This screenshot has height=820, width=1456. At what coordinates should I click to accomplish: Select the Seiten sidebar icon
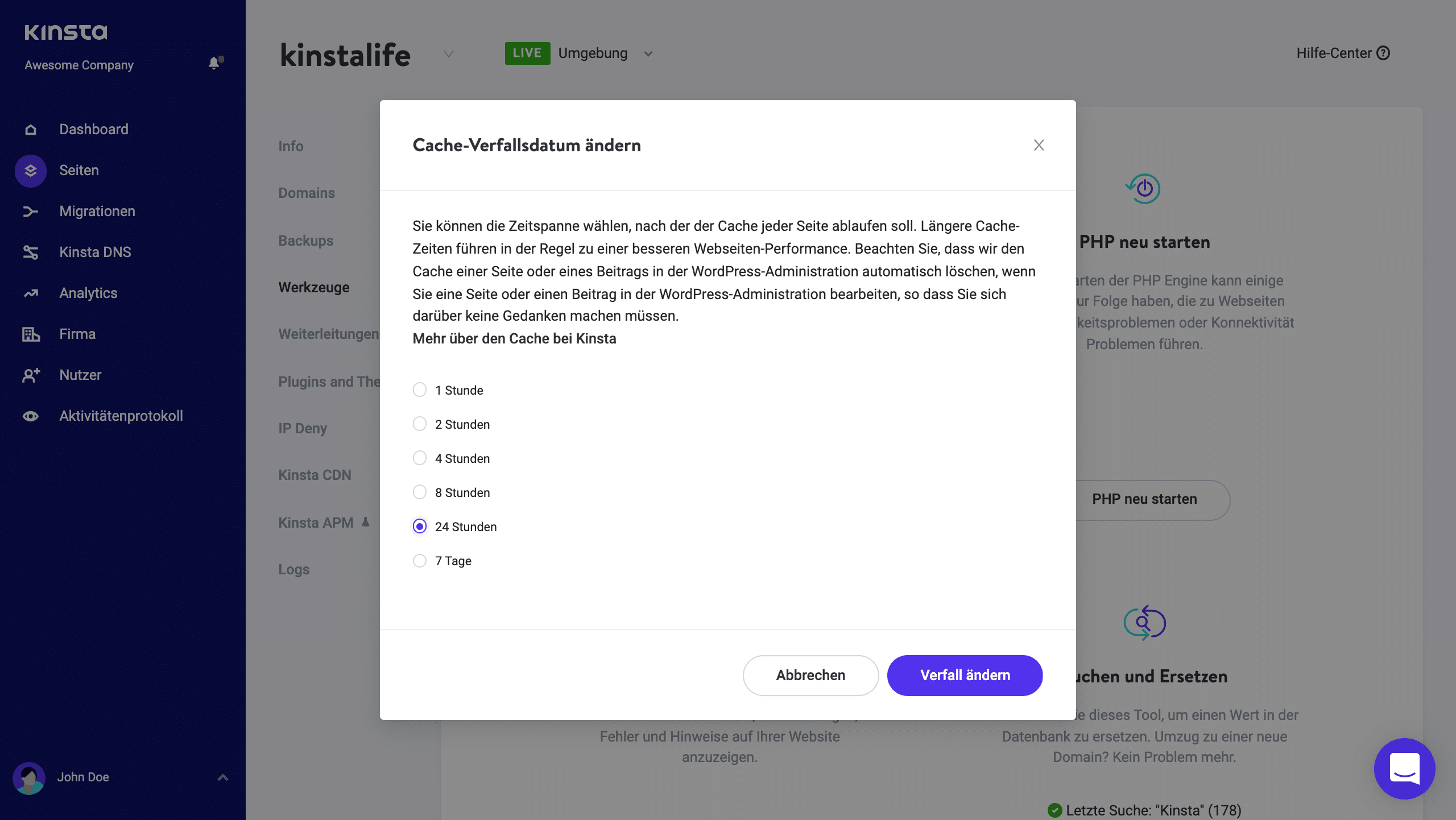click(30, 170)
